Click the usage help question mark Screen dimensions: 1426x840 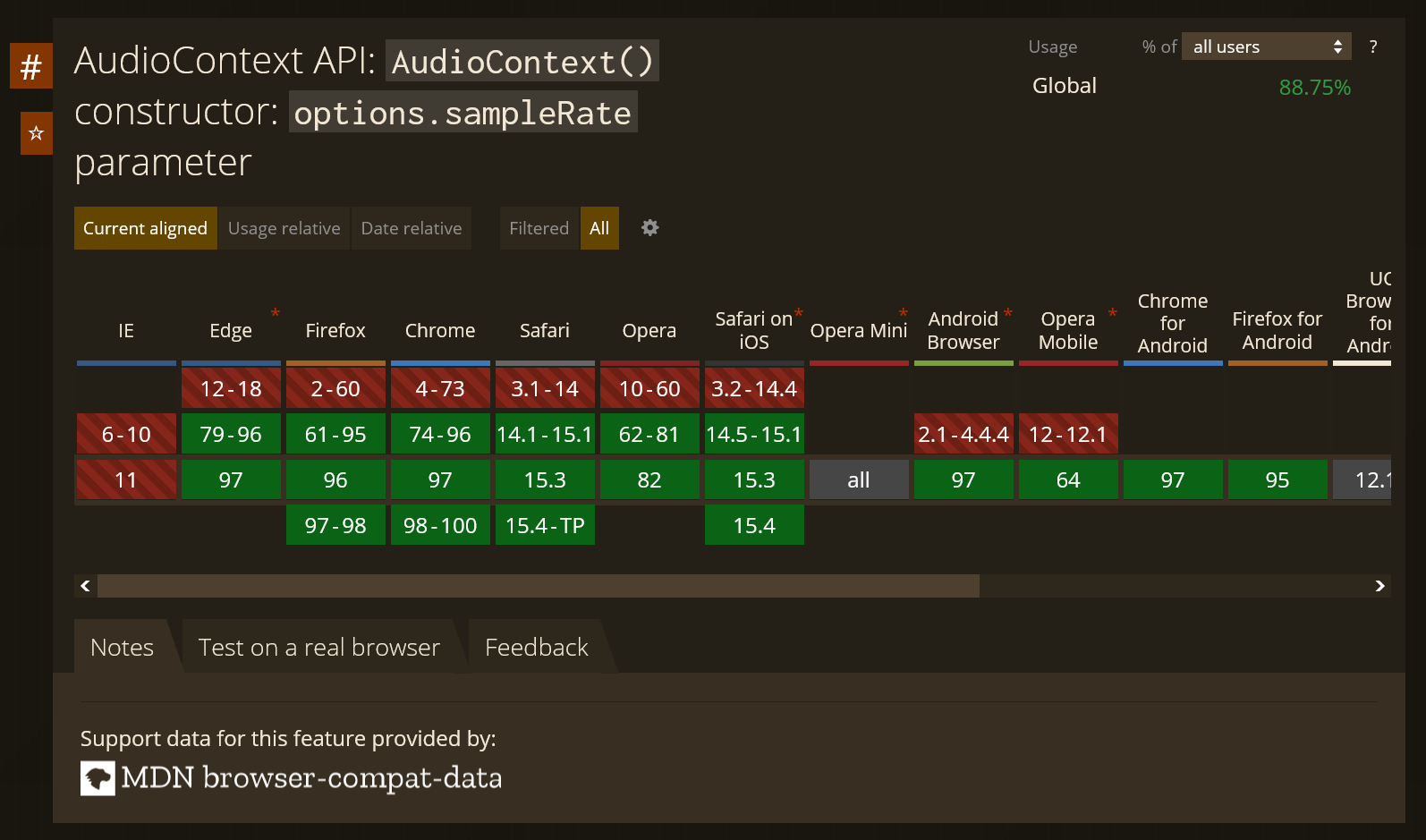pyautogui.click(x=1373, y=47)
